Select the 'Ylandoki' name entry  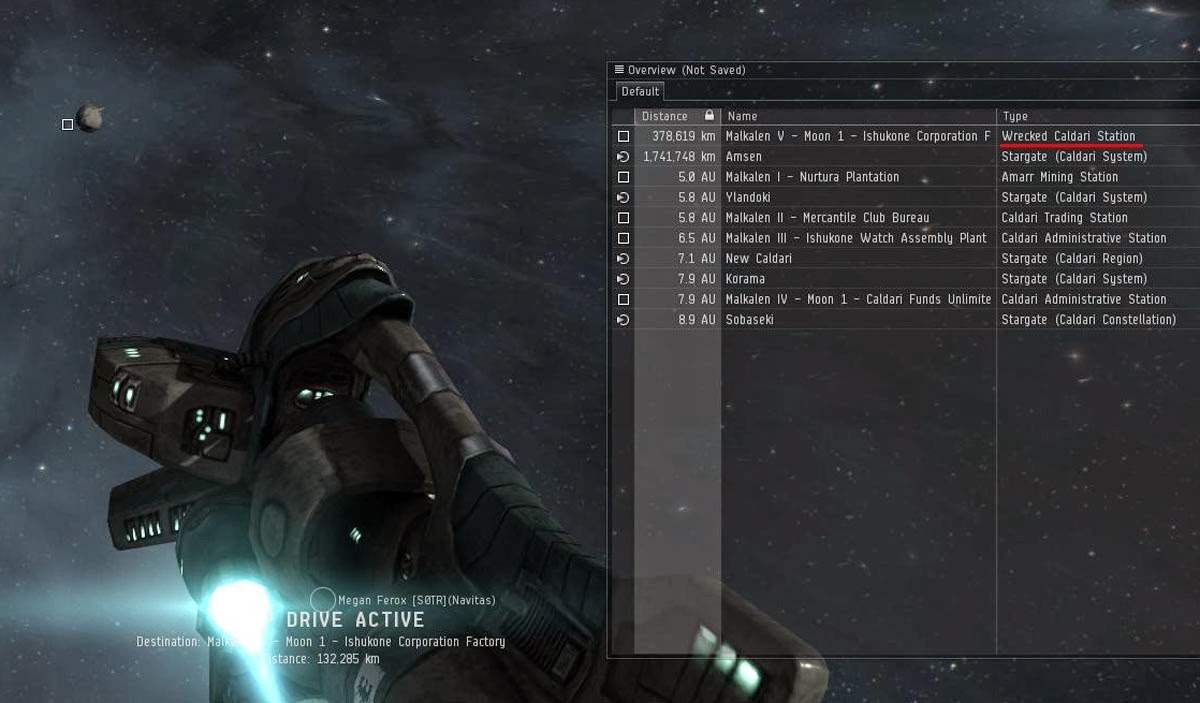(748, 197)
